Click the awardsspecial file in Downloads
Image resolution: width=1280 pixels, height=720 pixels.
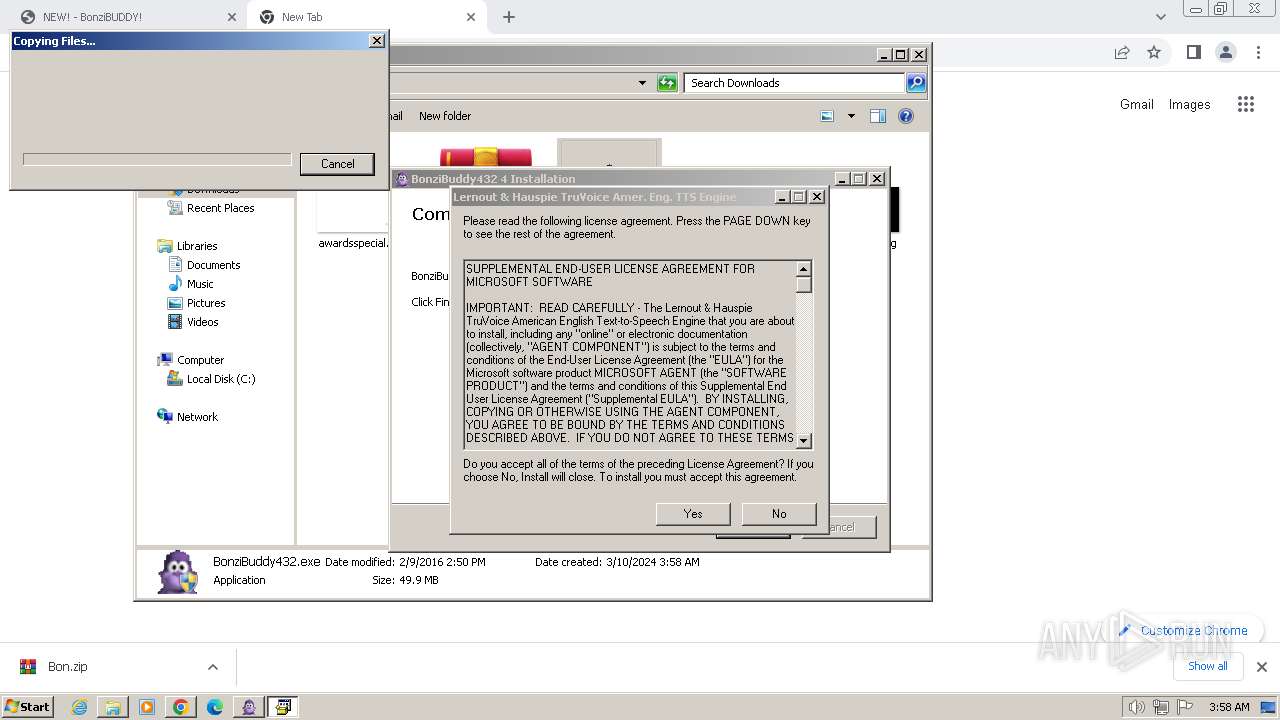pos(352,243)
